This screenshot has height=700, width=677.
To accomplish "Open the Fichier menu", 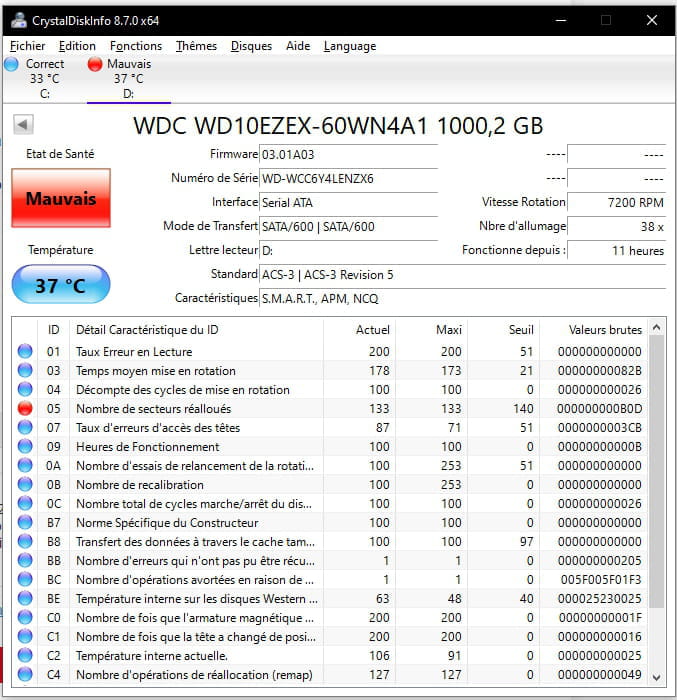I will point(28,46).
